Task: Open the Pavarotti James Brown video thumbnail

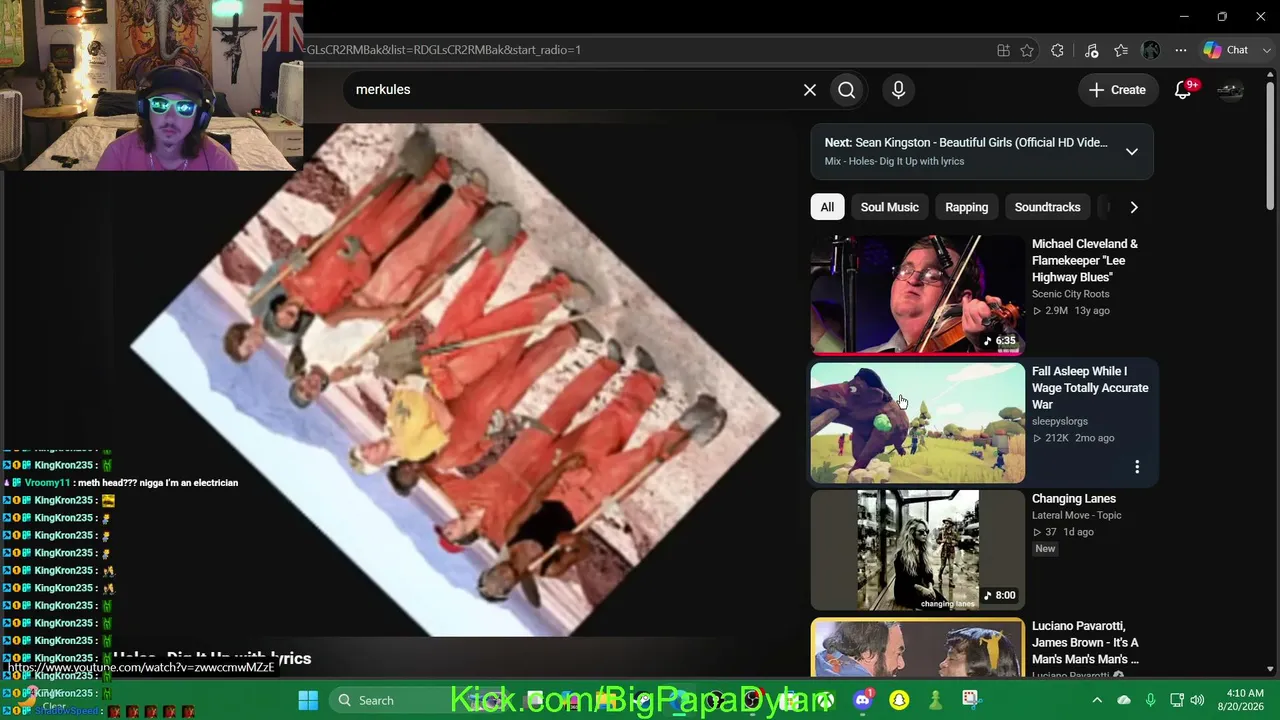Action: 918,648
